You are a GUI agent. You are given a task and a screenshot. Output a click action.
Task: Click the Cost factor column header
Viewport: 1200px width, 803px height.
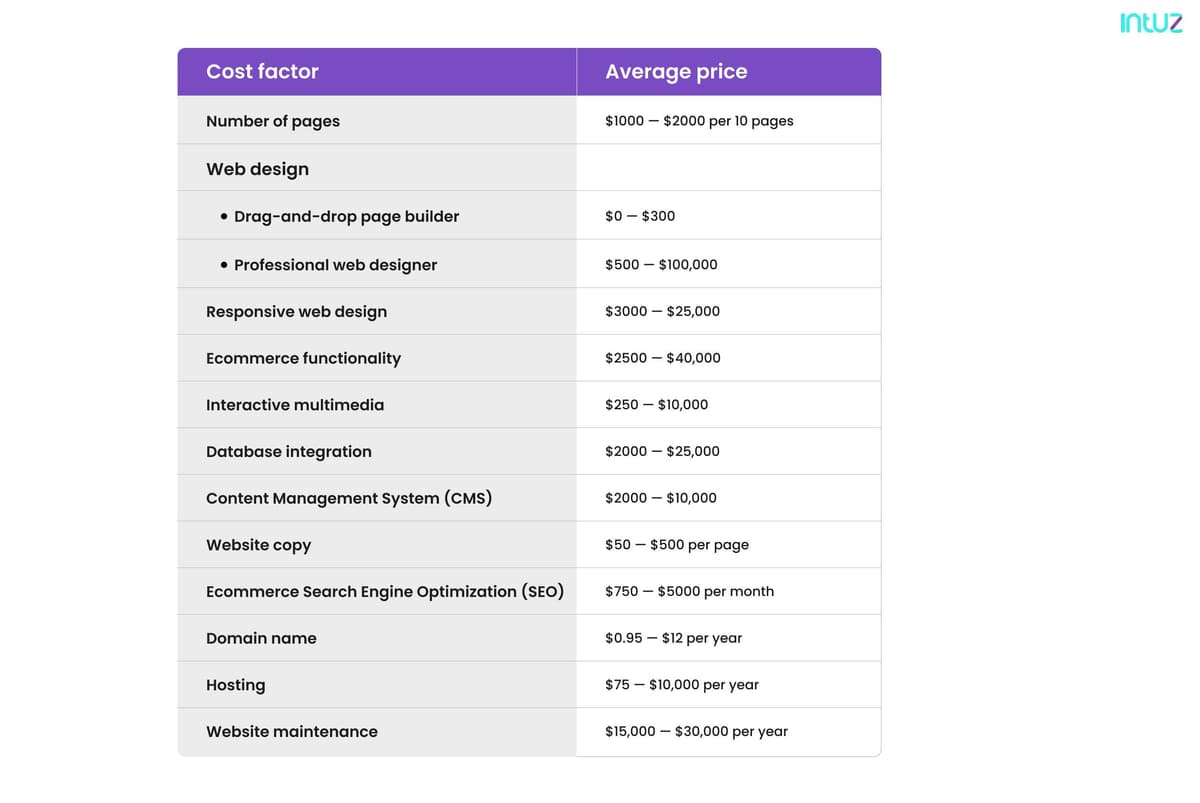(262, 72)
